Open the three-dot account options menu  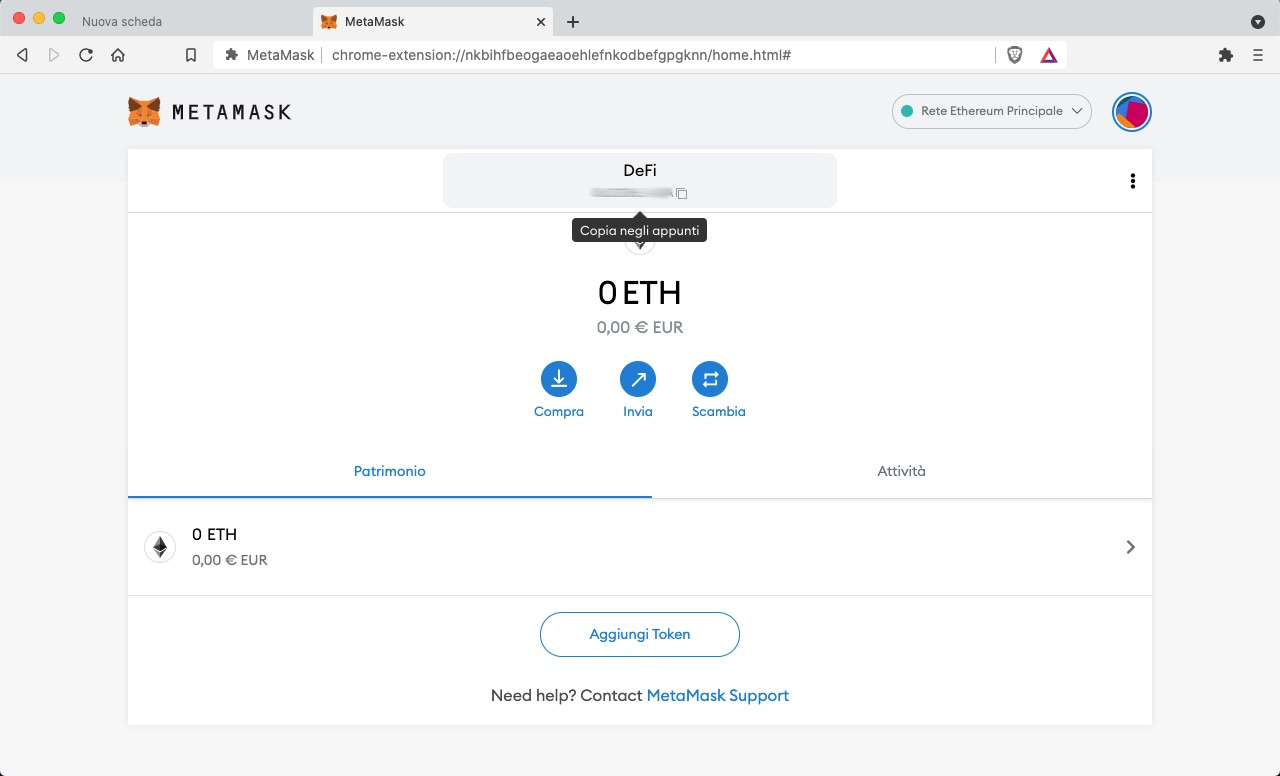click(x=1132, y=181)
